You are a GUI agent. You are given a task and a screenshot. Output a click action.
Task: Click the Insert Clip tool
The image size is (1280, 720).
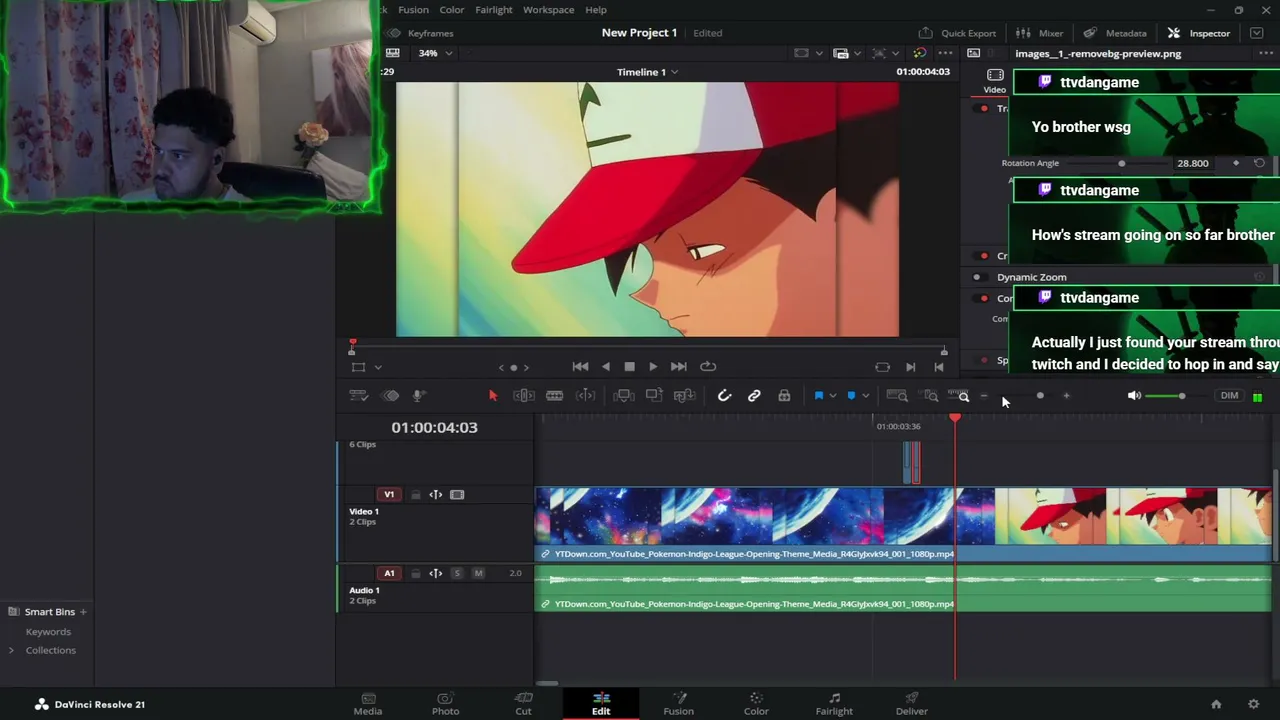point(623,396)
